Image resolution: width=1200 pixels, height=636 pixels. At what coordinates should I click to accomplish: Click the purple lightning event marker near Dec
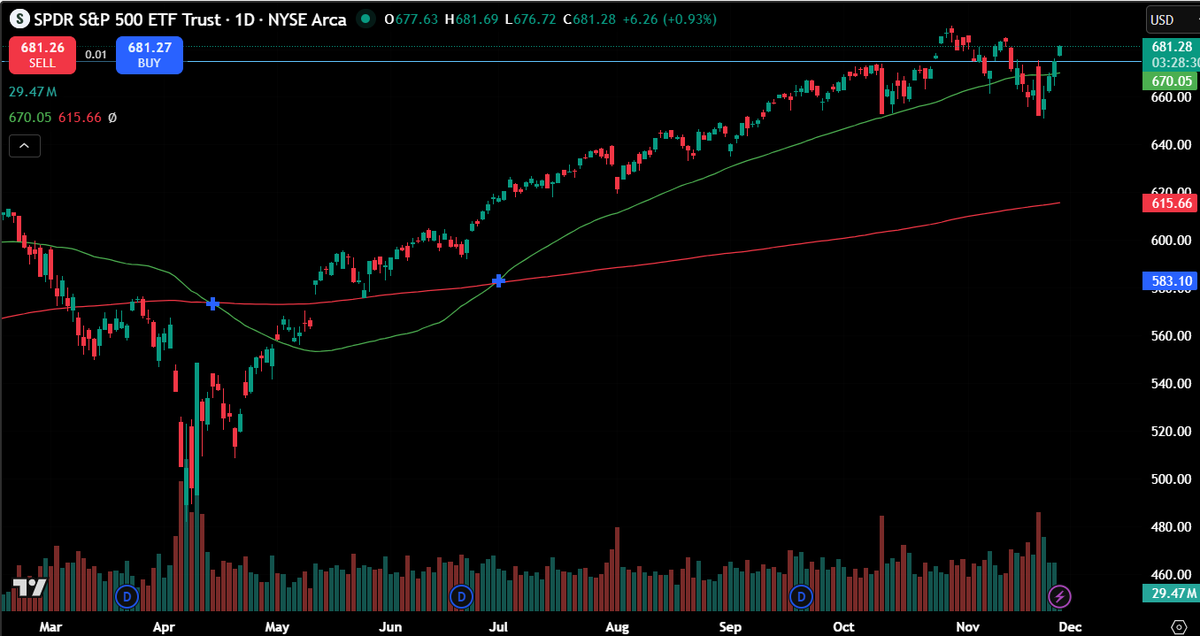pos(1059,597)
